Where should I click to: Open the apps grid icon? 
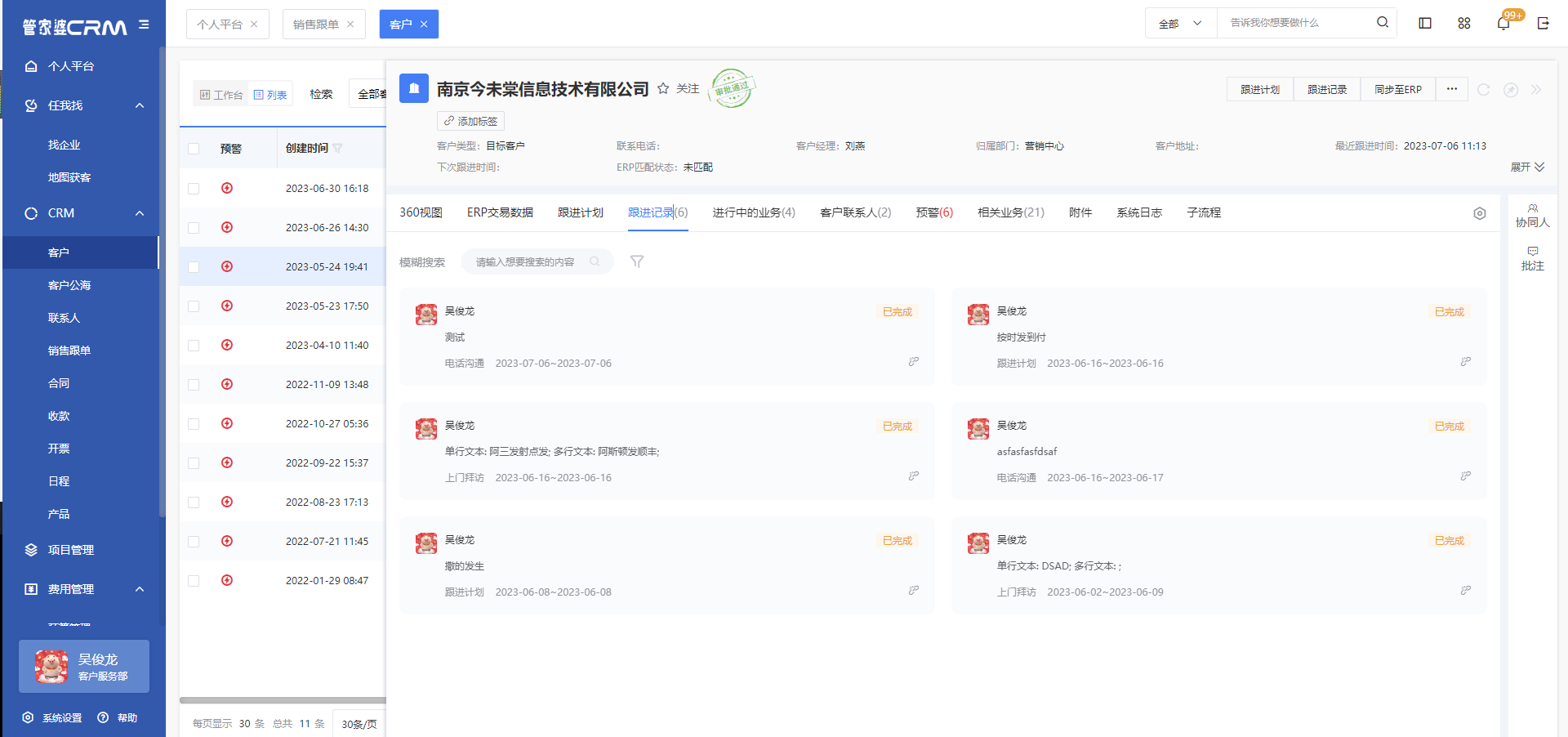click(x=1464, y=23)
